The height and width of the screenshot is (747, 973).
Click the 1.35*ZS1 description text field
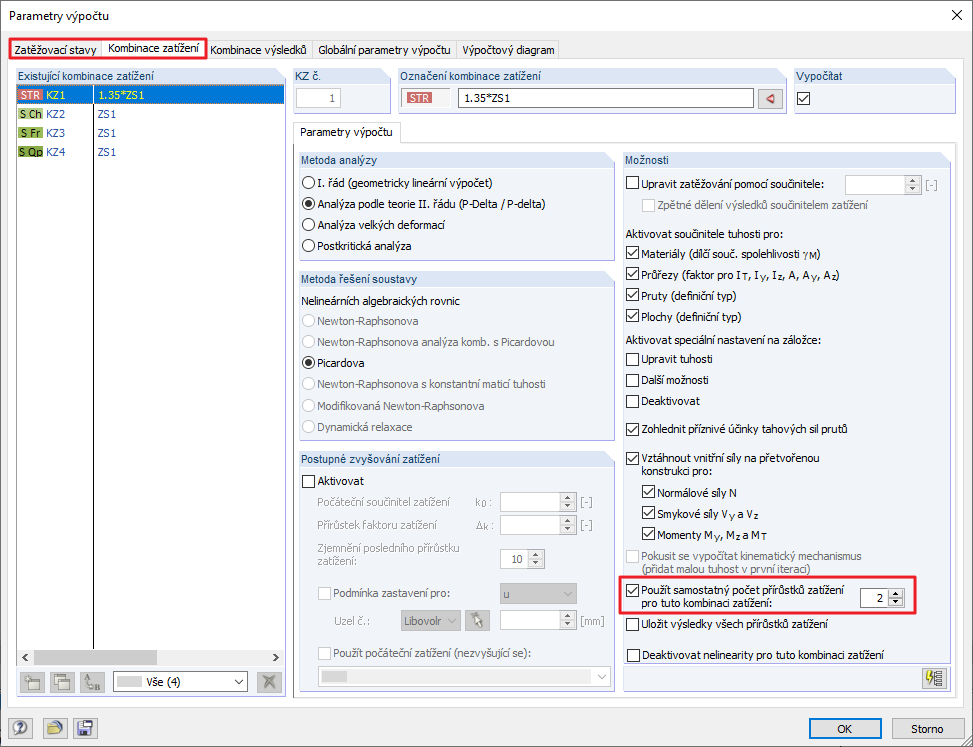[x=605, y=98]
